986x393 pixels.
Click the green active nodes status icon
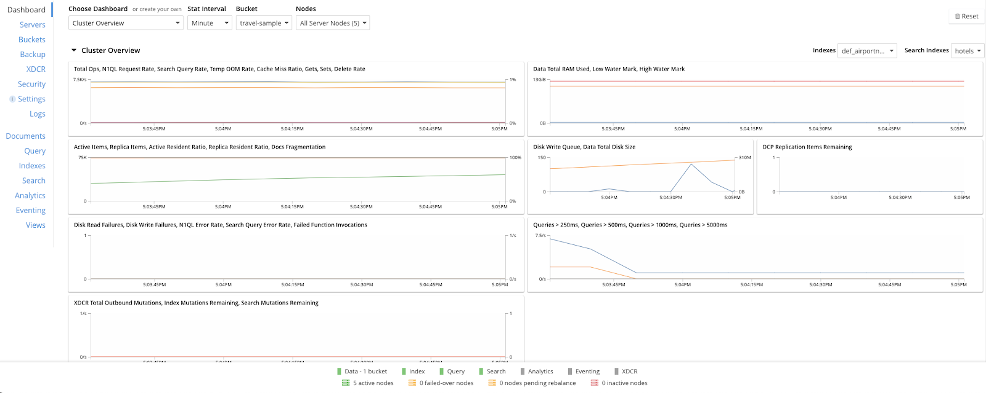[346, 382]
